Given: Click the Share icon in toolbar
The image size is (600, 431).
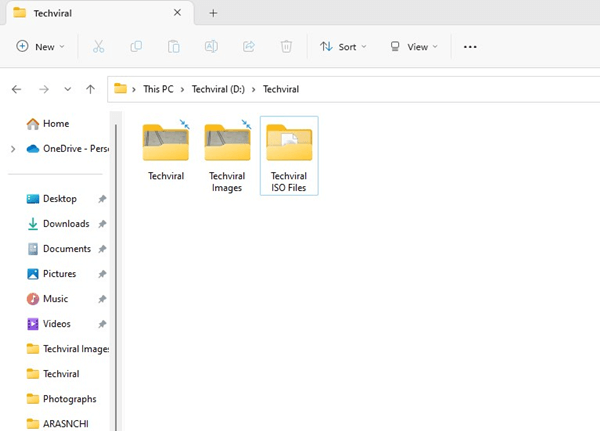Looking at the screenshot, I should 249,47.
